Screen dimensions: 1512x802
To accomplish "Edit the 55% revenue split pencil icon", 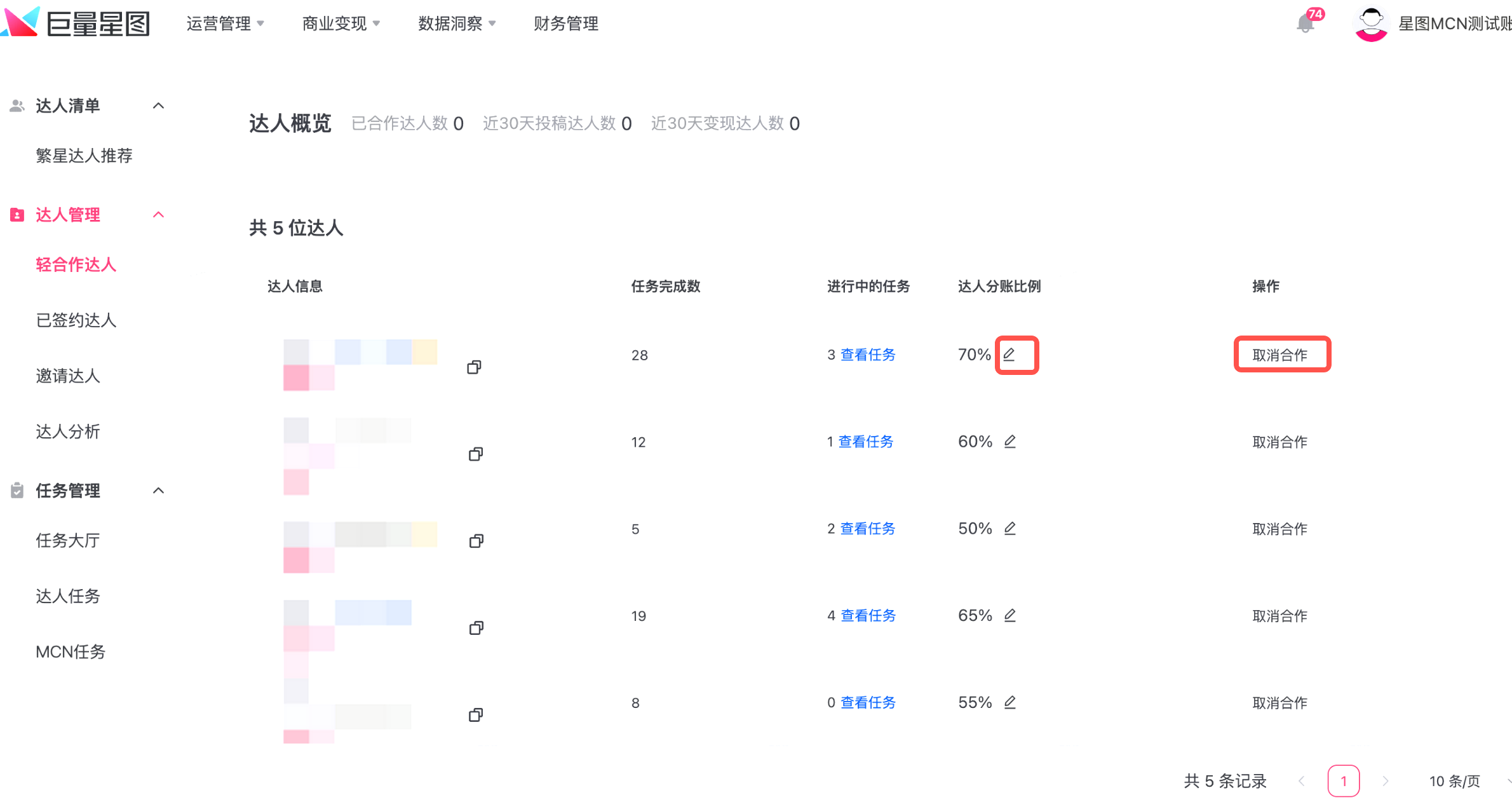I will point(1009,702).
